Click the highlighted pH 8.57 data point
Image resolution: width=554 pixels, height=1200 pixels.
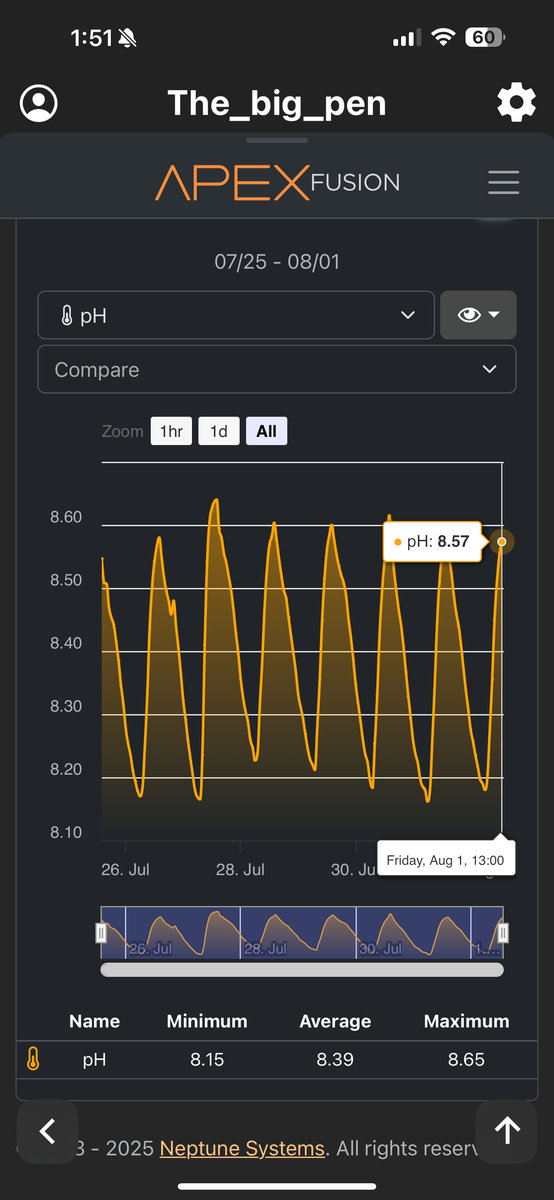(x=502, y=542)
